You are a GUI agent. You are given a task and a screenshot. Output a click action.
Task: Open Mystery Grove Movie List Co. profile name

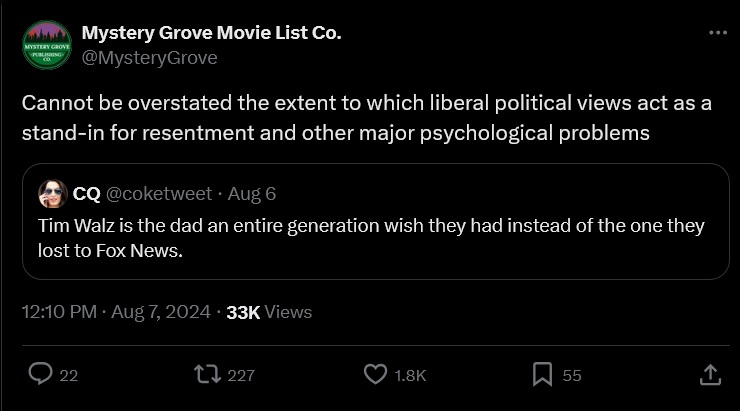[x=211, y=33]
